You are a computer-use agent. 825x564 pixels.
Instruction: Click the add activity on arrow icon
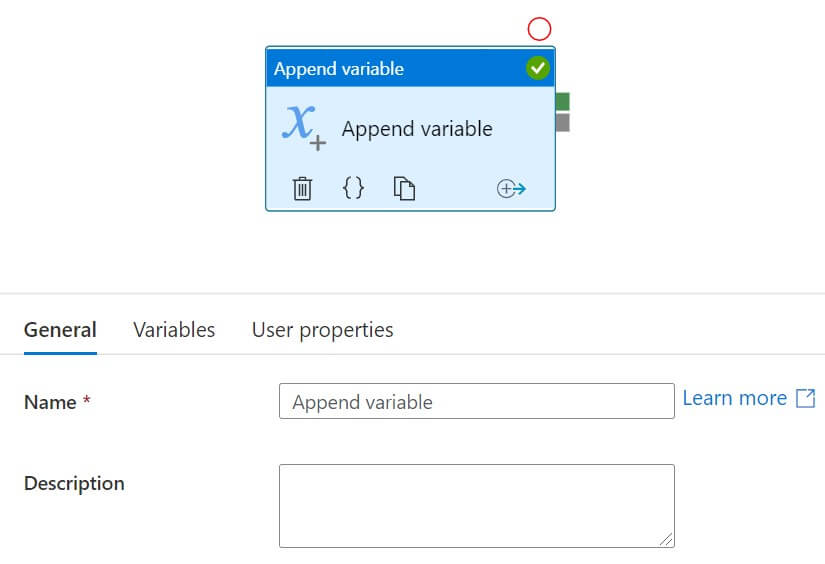pos(511,188)
